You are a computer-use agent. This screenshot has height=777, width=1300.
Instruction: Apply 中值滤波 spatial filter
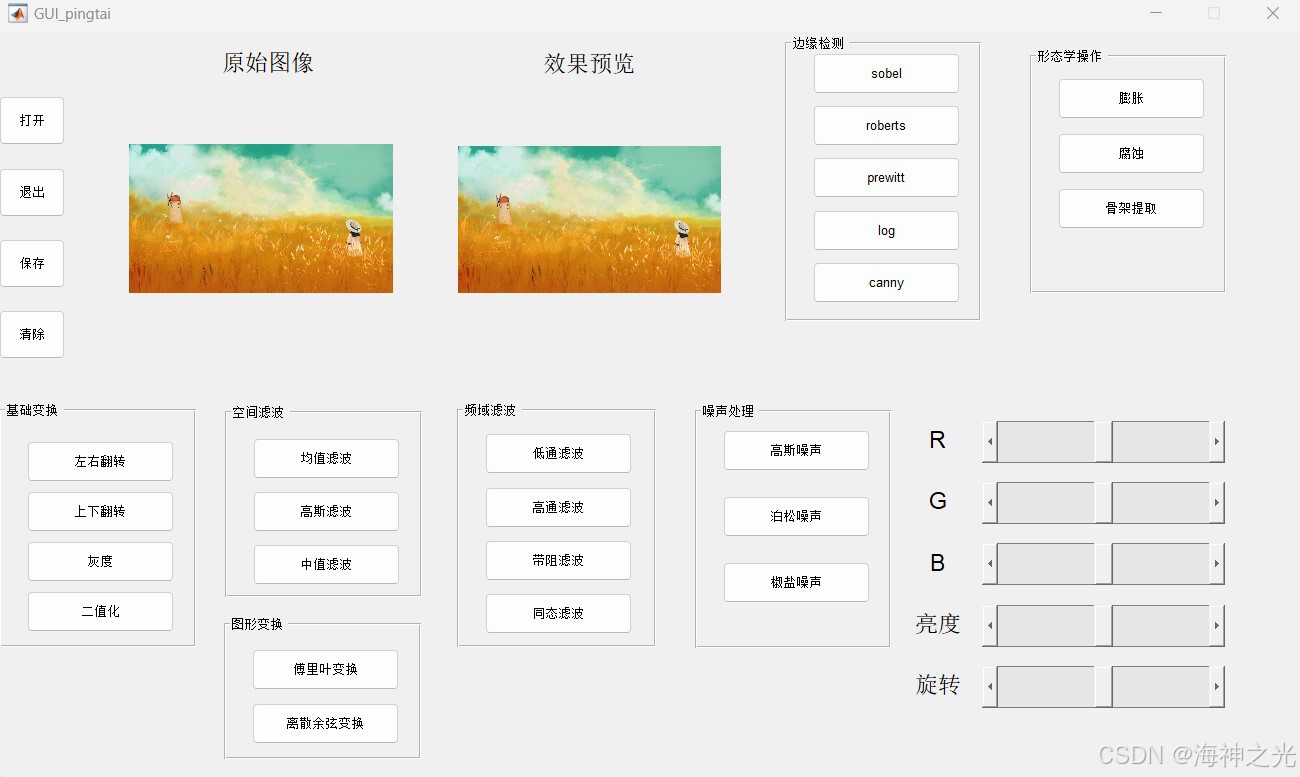(x=326, y=564)
